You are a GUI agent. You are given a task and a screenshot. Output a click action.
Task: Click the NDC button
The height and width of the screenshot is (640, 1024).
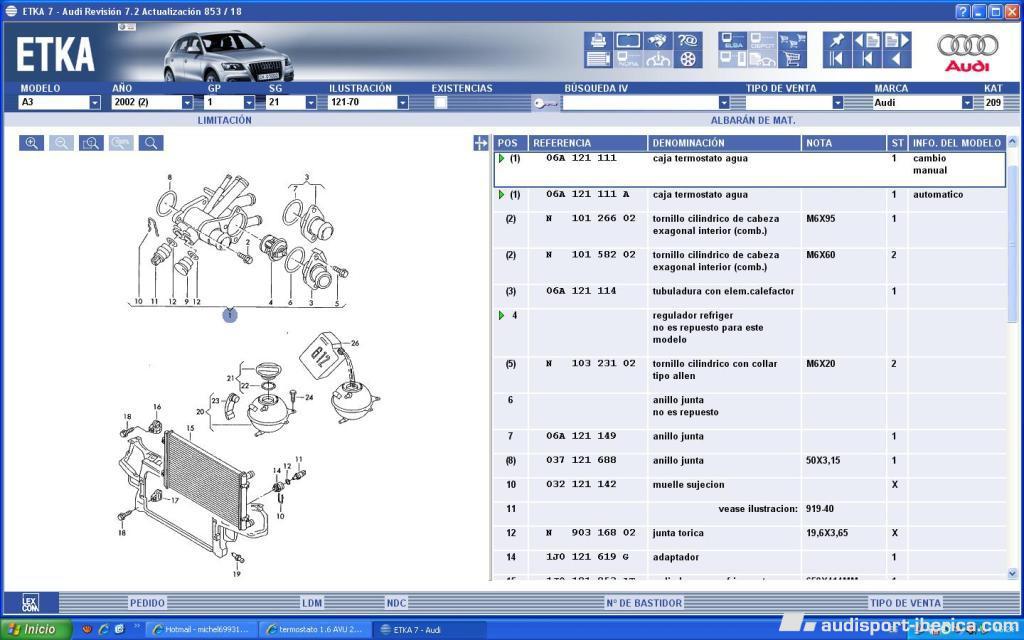click(x=396, y=603)
